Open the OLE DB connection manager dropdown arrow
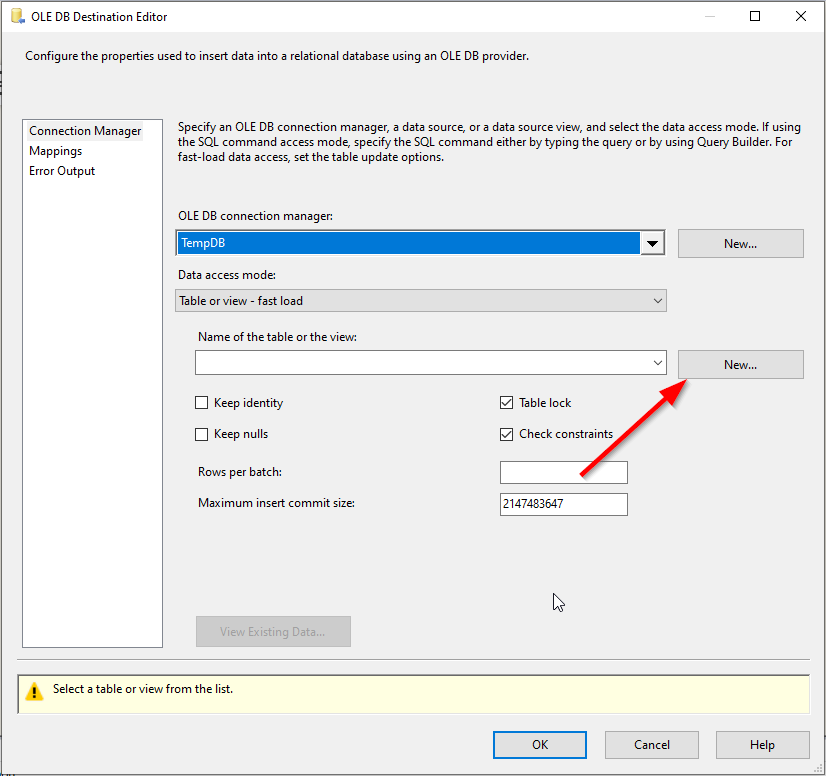This screenshot has width=826, height=776. click(x=653, y=244)
